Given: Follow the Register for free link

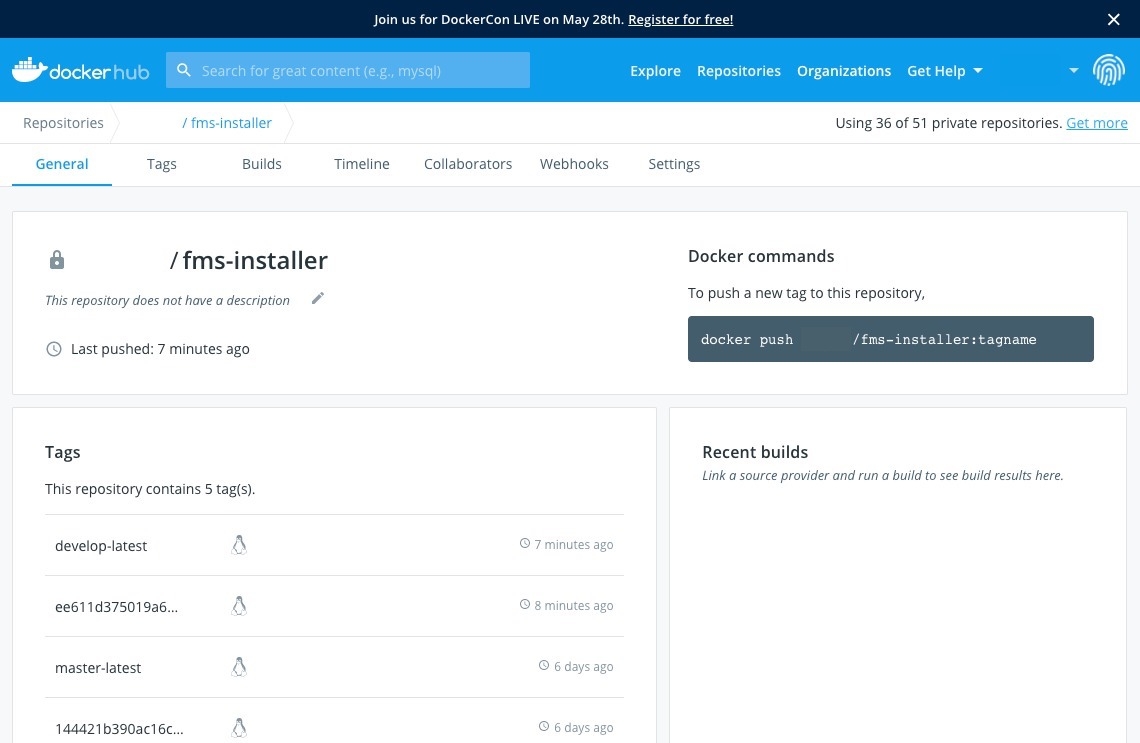Looking at the screenshot, I should (x=680, y=19).
